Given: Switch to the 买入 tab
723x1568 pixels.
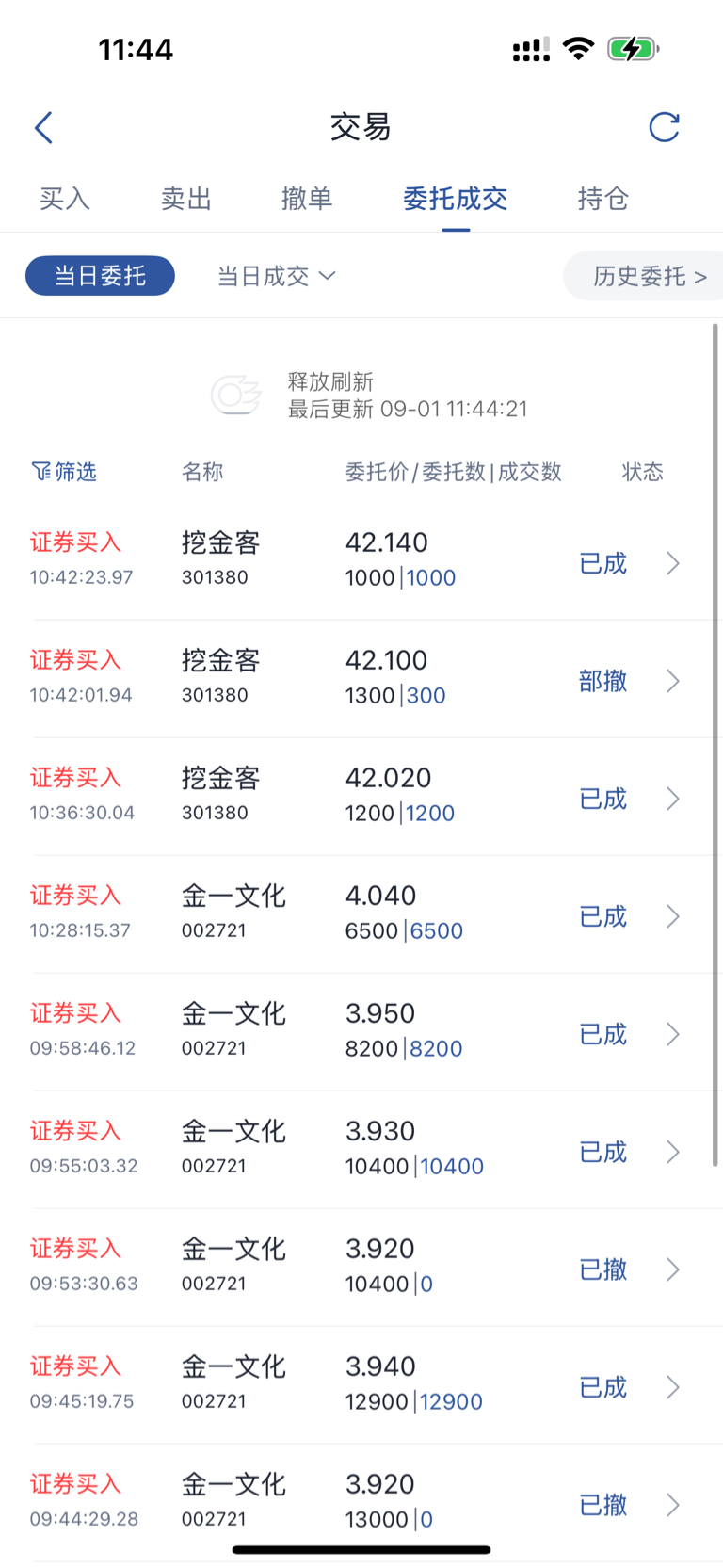Looking at the screenshot, I should [x=65, y=199].
